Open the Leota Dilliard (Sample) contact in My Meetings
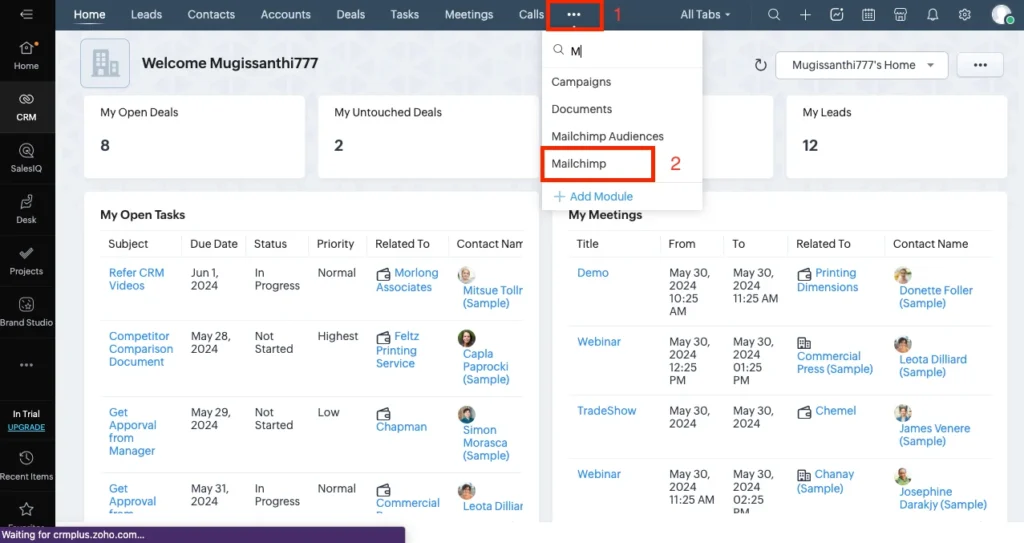 coord(933,366)
